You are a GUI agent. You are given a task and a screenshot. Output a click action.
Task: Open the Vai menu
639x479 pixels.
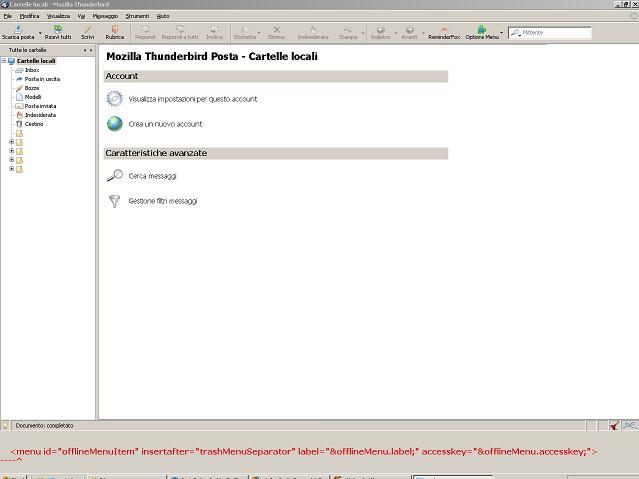point(82,16)
